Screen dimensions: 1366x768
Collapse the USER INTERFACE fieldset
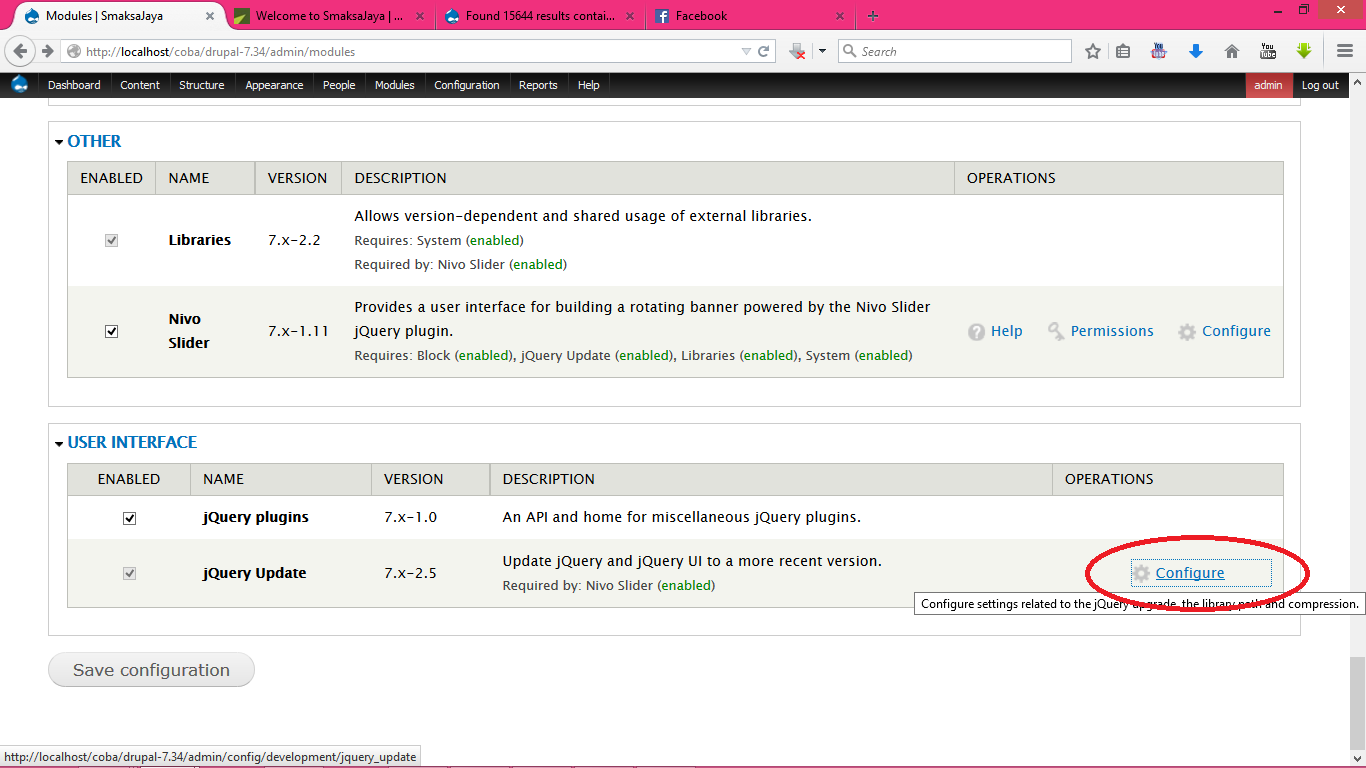(126, 442)
